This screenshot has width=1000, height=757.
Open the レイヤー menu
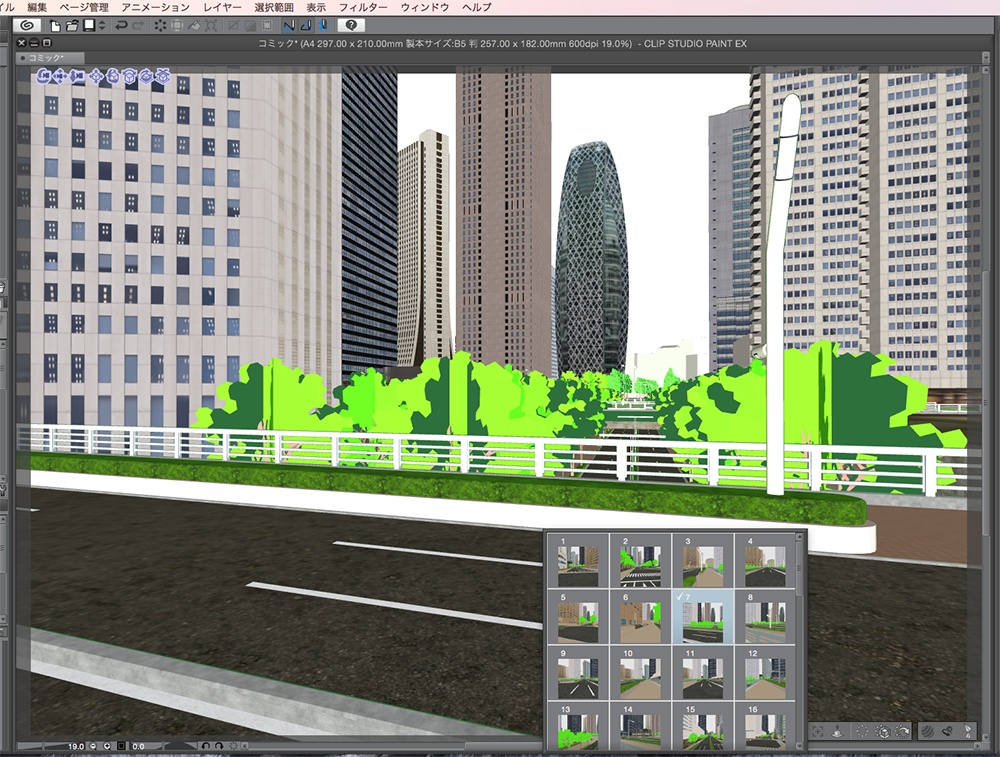click(222, 8)
